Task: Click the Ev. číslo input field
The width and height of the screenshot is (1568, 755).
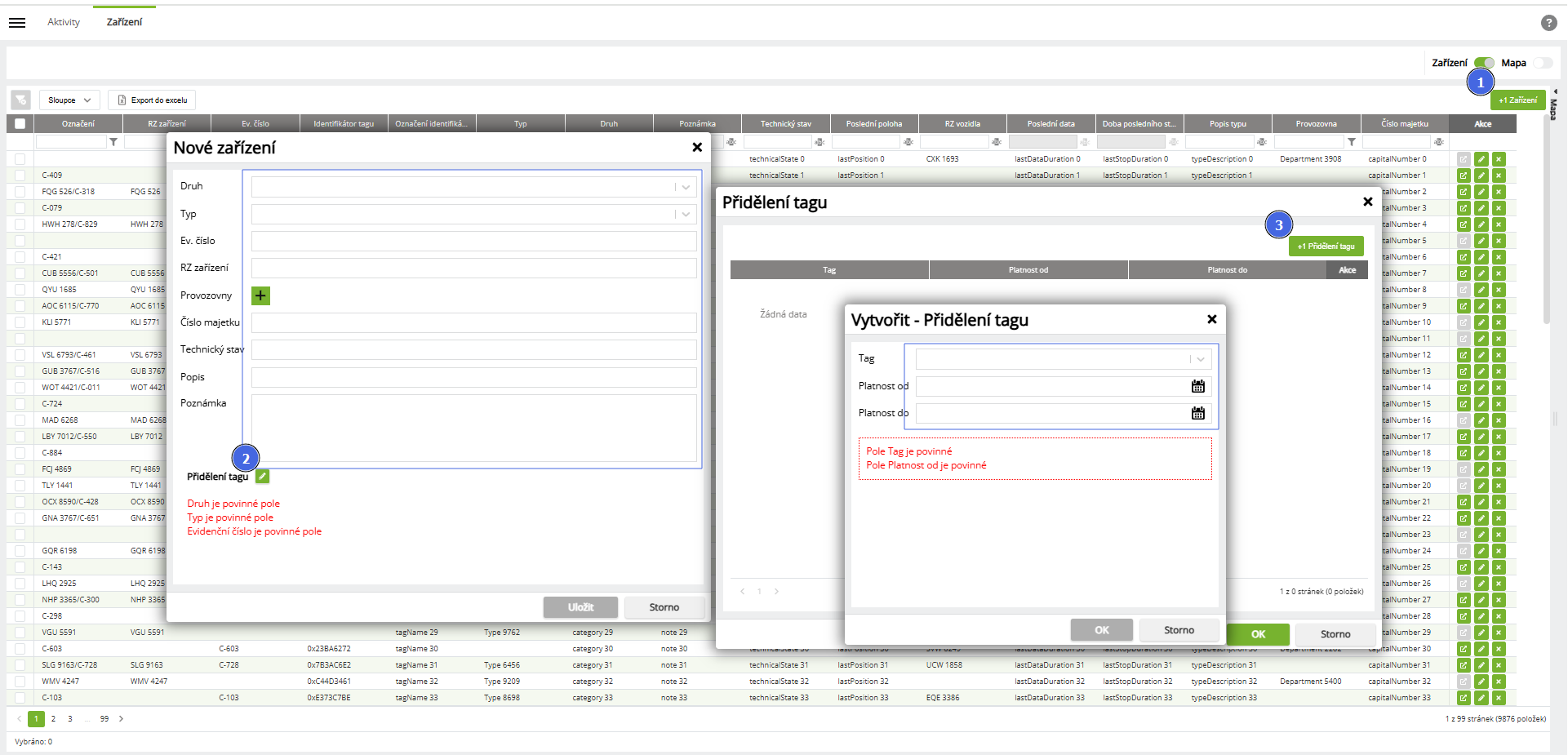Action: click(x=473, y=241)
